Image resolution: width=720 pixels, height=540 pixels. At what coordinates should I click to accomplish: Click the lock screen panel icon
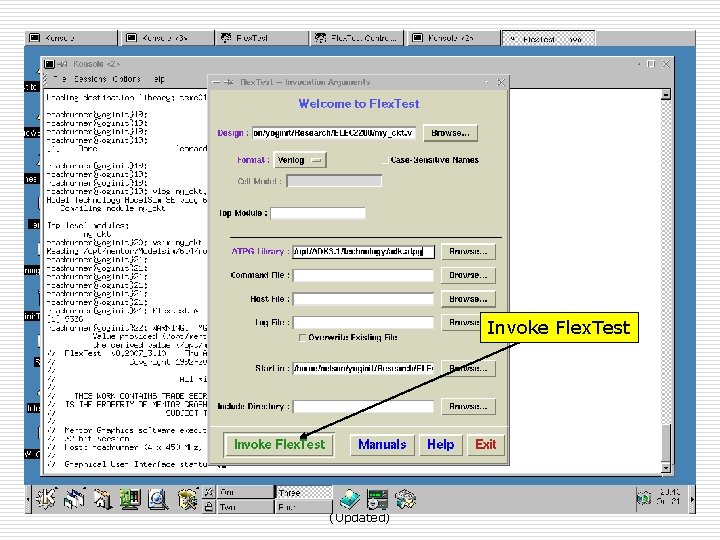209,507
